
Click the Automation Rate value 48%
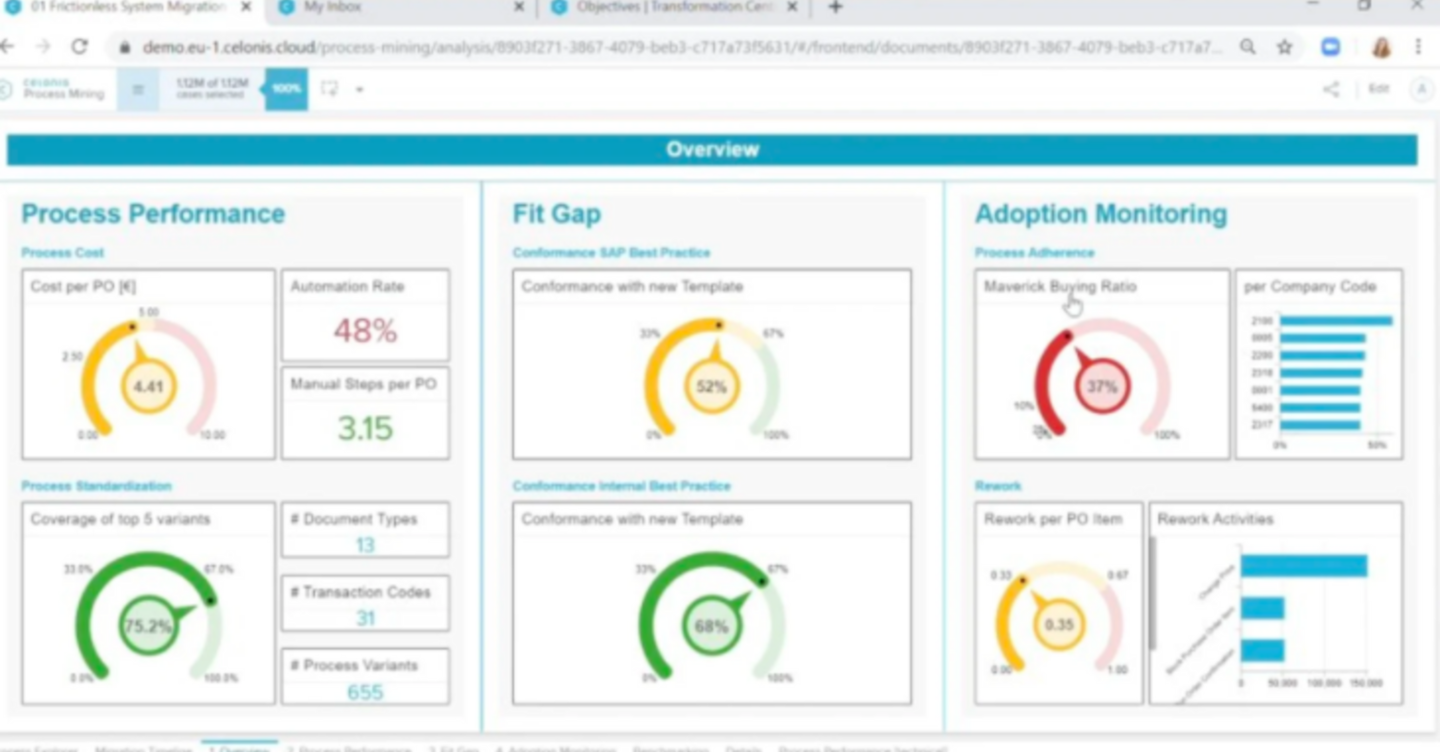(x=365, y=331)
